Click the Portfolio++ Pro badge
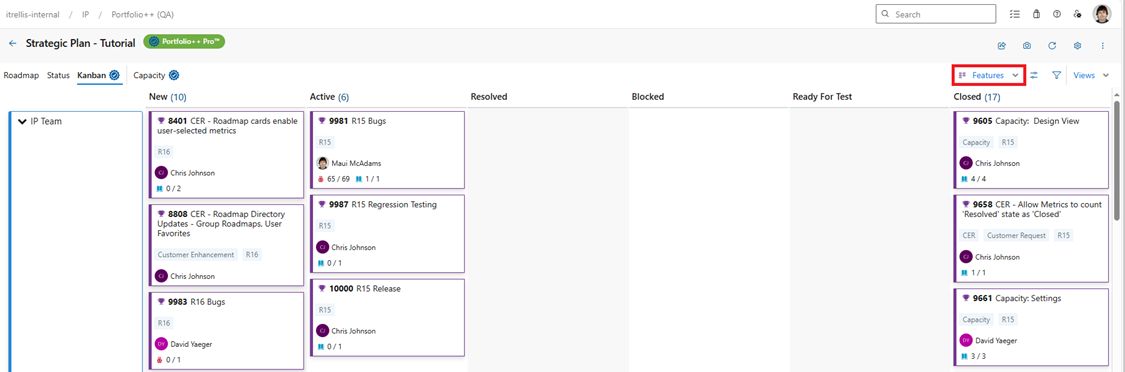Screen dimensions: 1125x372 (184, 42)
